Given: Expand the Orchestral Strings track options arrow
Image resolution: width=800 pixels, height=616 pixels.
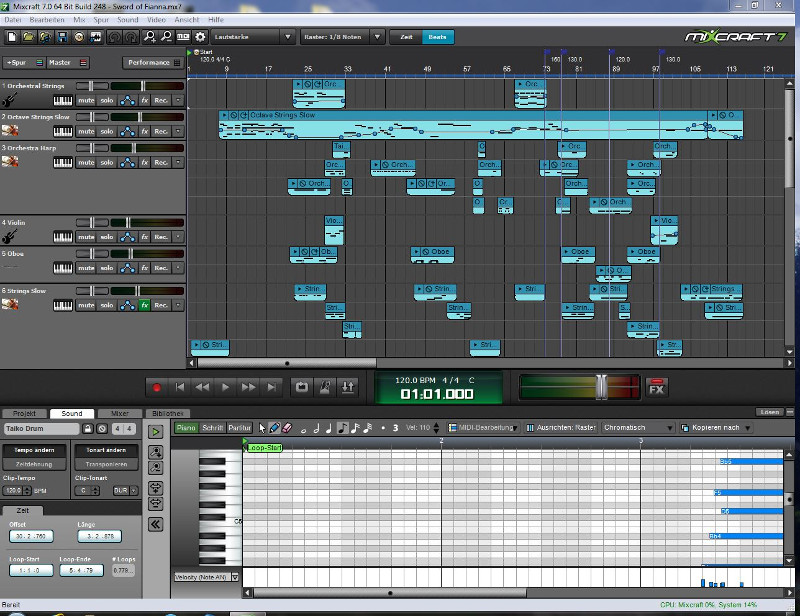Looking at the screenshot, I should pos(178,101).
